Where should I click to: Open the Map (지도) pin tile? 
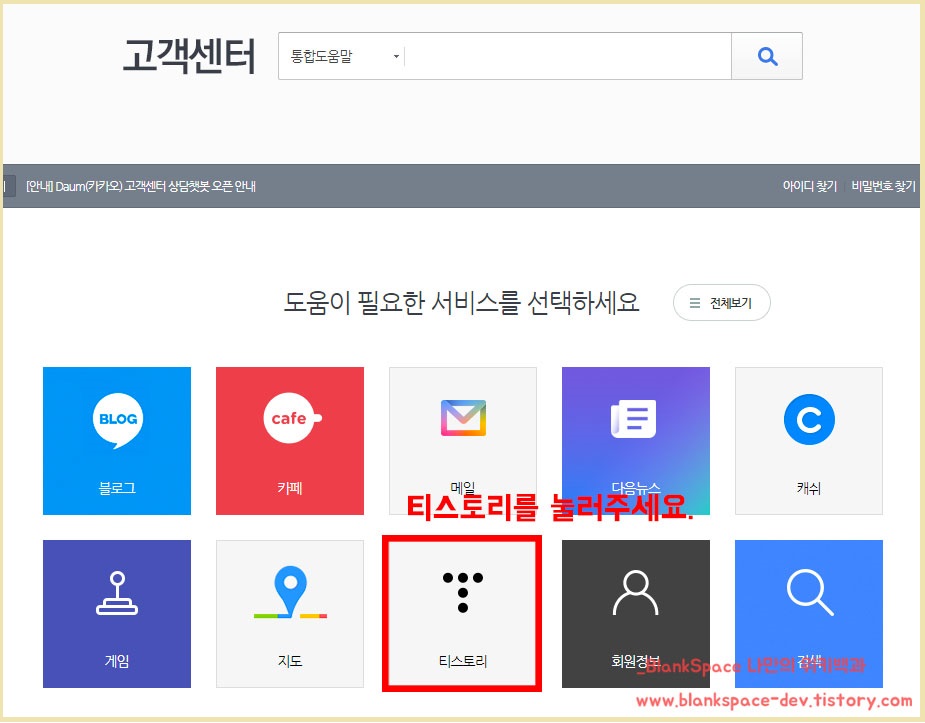(x=290, y=613)
